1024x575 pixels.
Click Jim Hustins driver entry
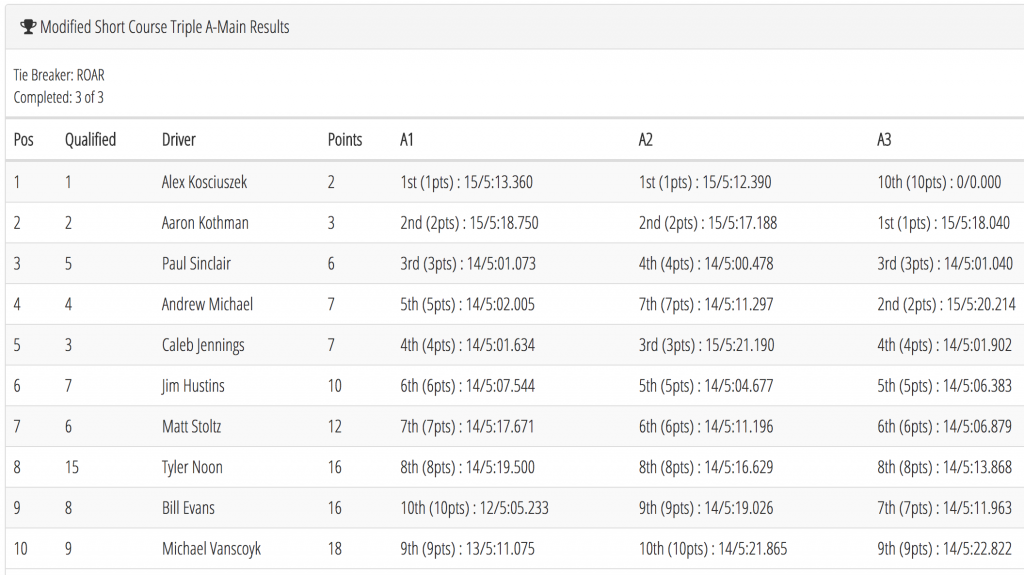(x=193, y=386)
